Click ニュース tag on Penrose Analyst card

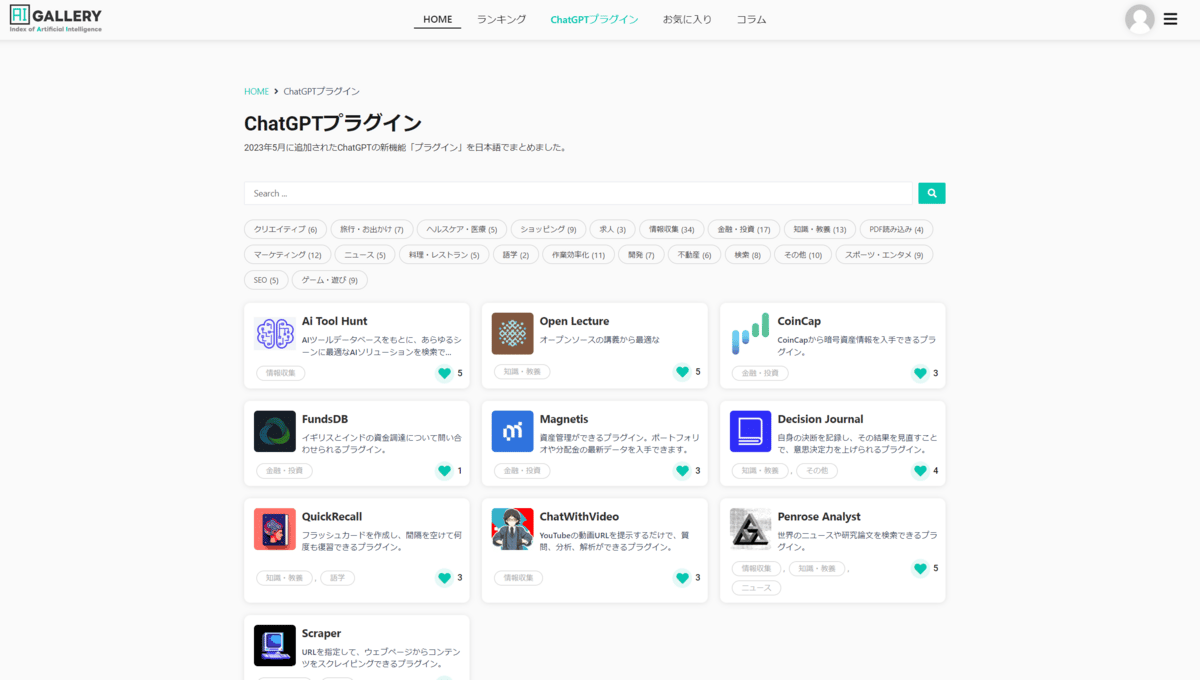[x=756, y=588]
